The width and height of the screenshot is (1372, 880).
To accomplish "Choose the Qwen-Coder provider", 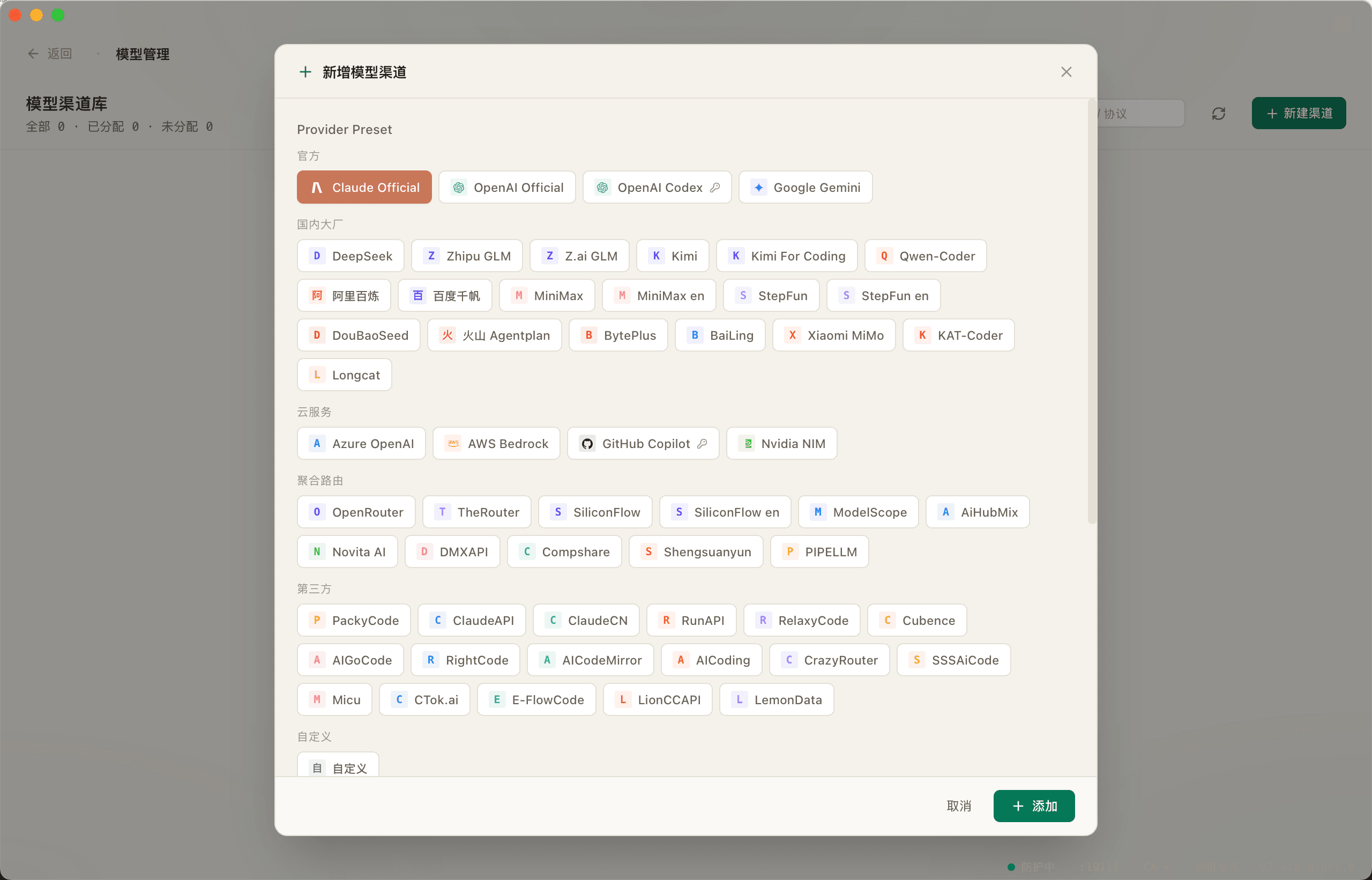I will (925, 256).
